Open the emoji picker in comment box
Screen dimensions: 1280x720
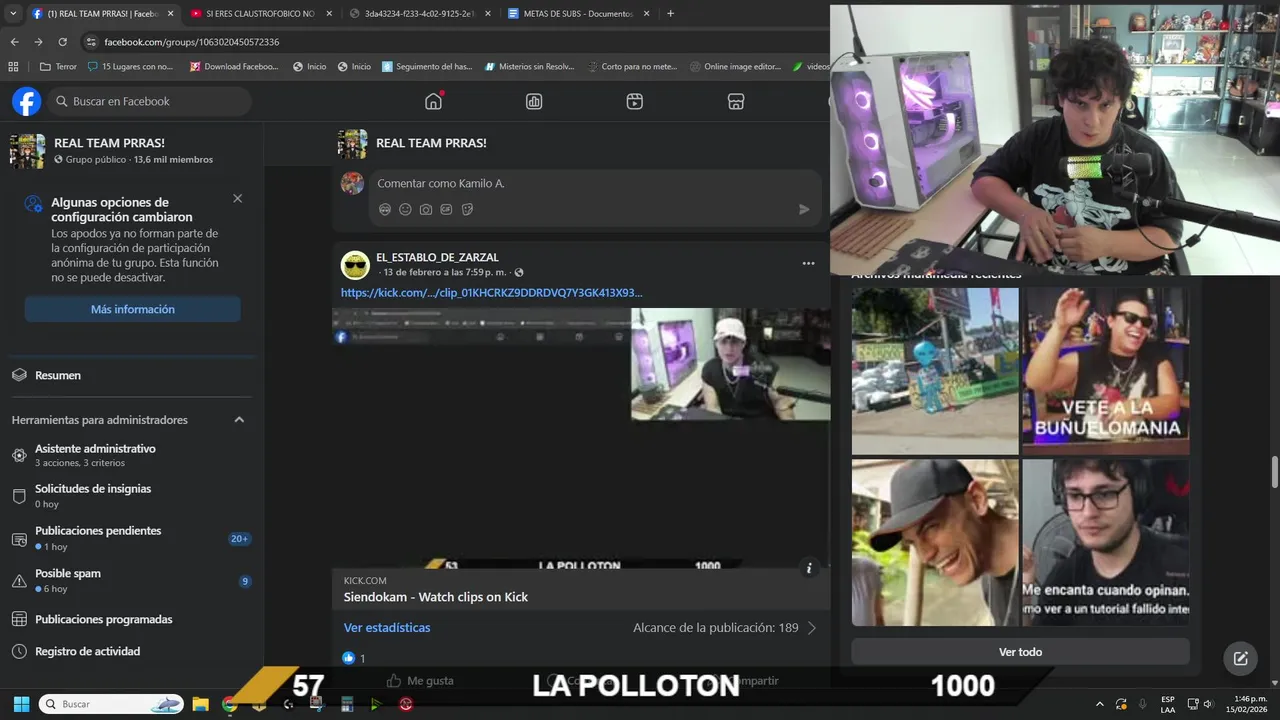[x=405, y=209]
